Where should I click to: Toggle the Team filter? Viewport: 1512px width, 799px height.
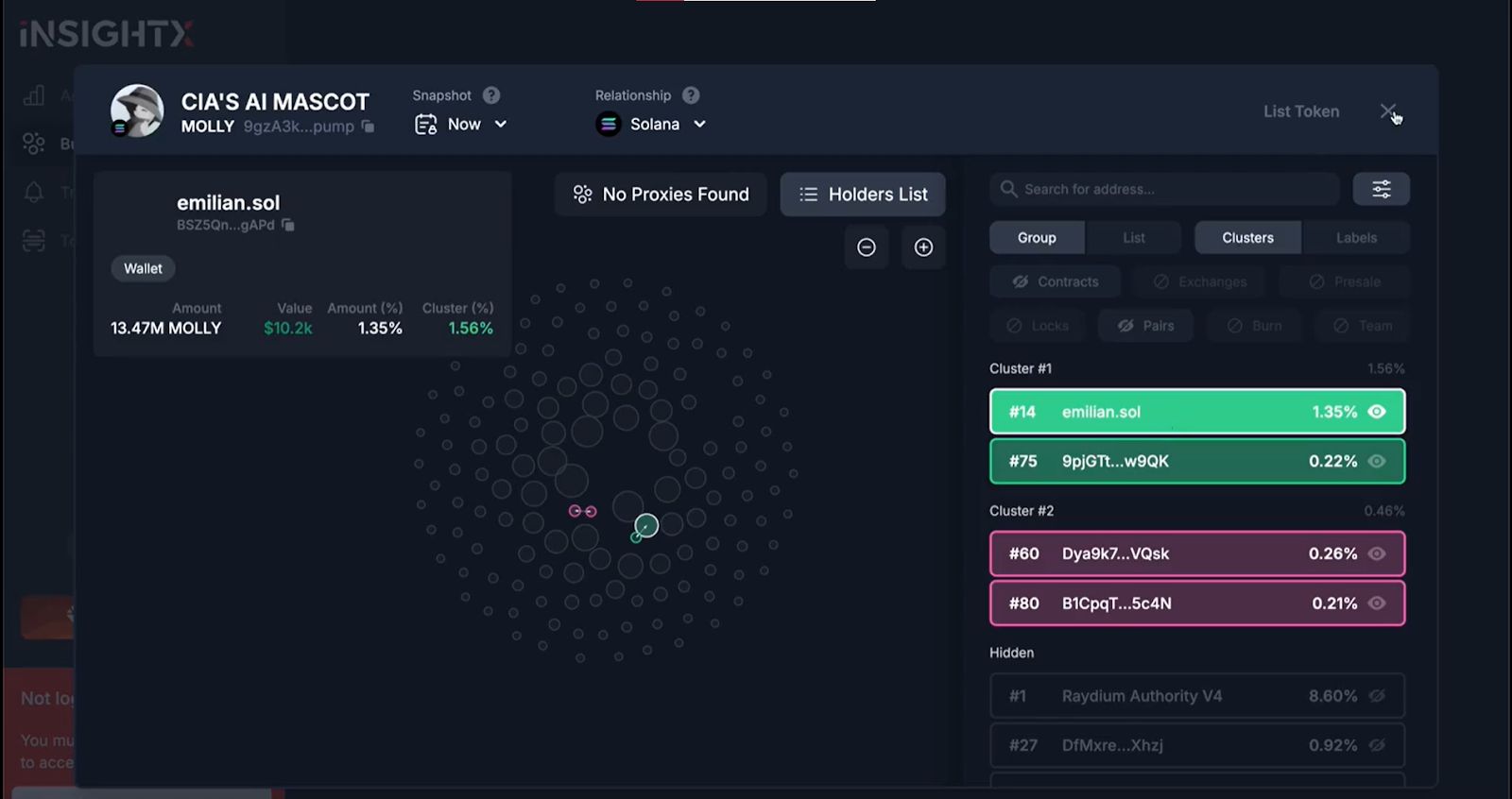1363,326
